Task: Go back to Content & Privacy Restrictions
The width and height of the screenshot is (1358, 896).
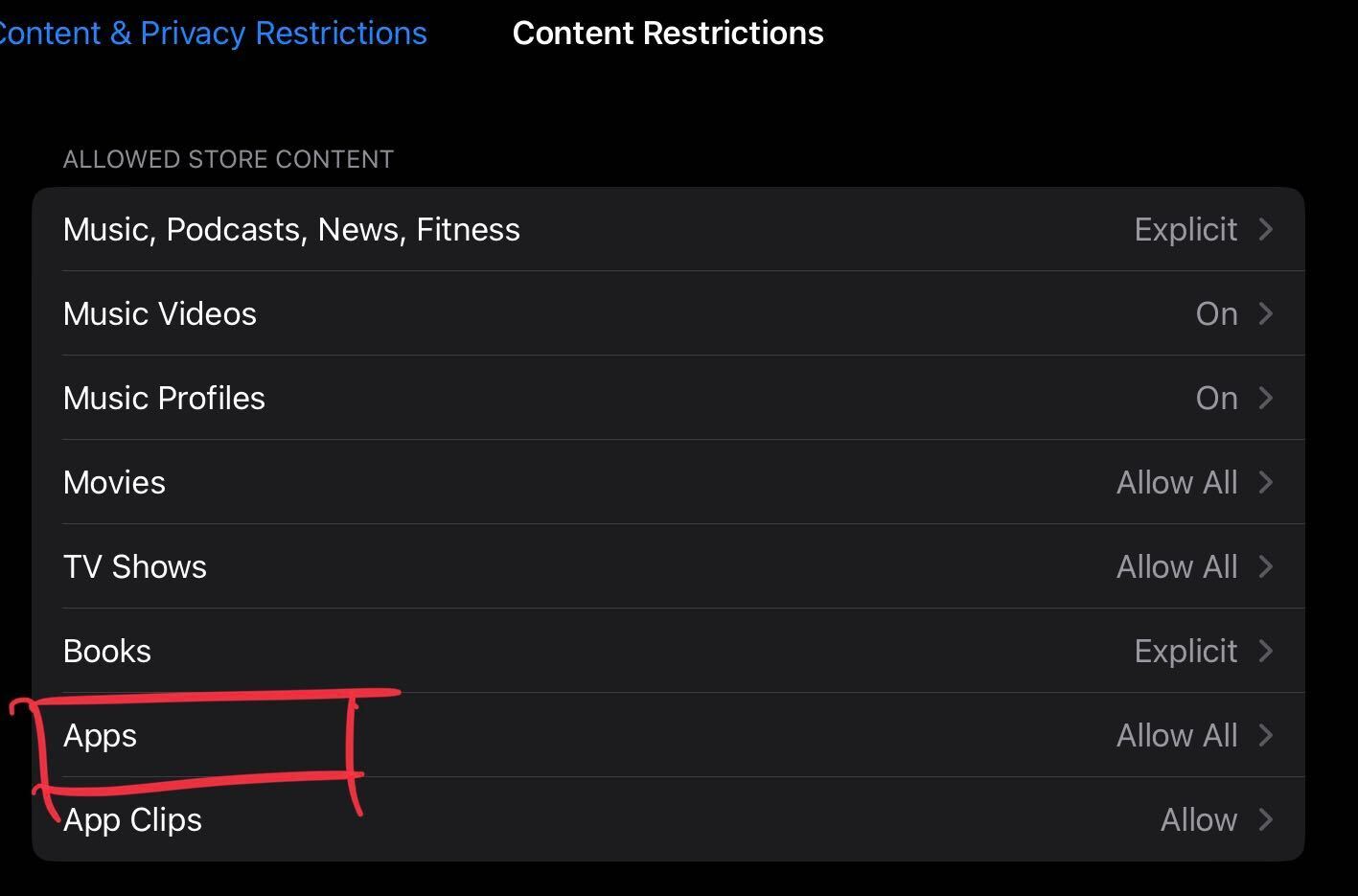Action: click(213, 34)
